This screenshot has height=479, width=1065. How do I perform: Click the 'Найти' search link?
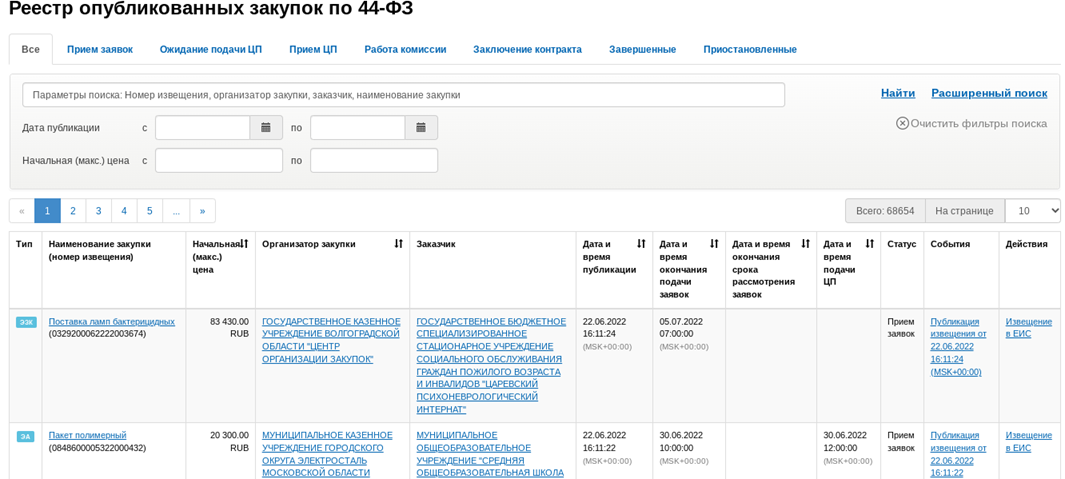click(x=898, y=93)
